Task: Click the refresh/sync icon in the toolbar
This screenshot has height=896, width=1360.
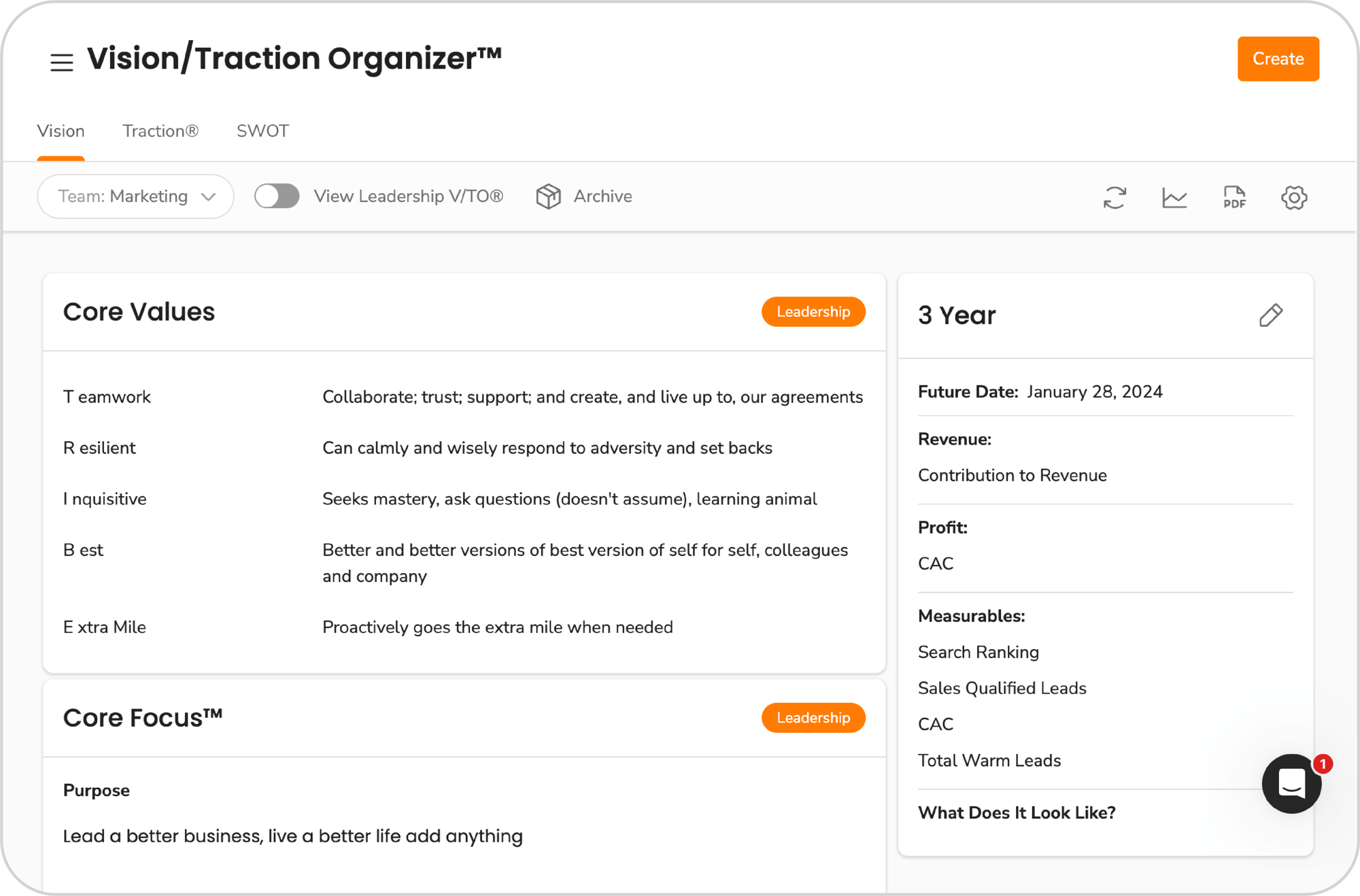Action: tap(1115, 197)
